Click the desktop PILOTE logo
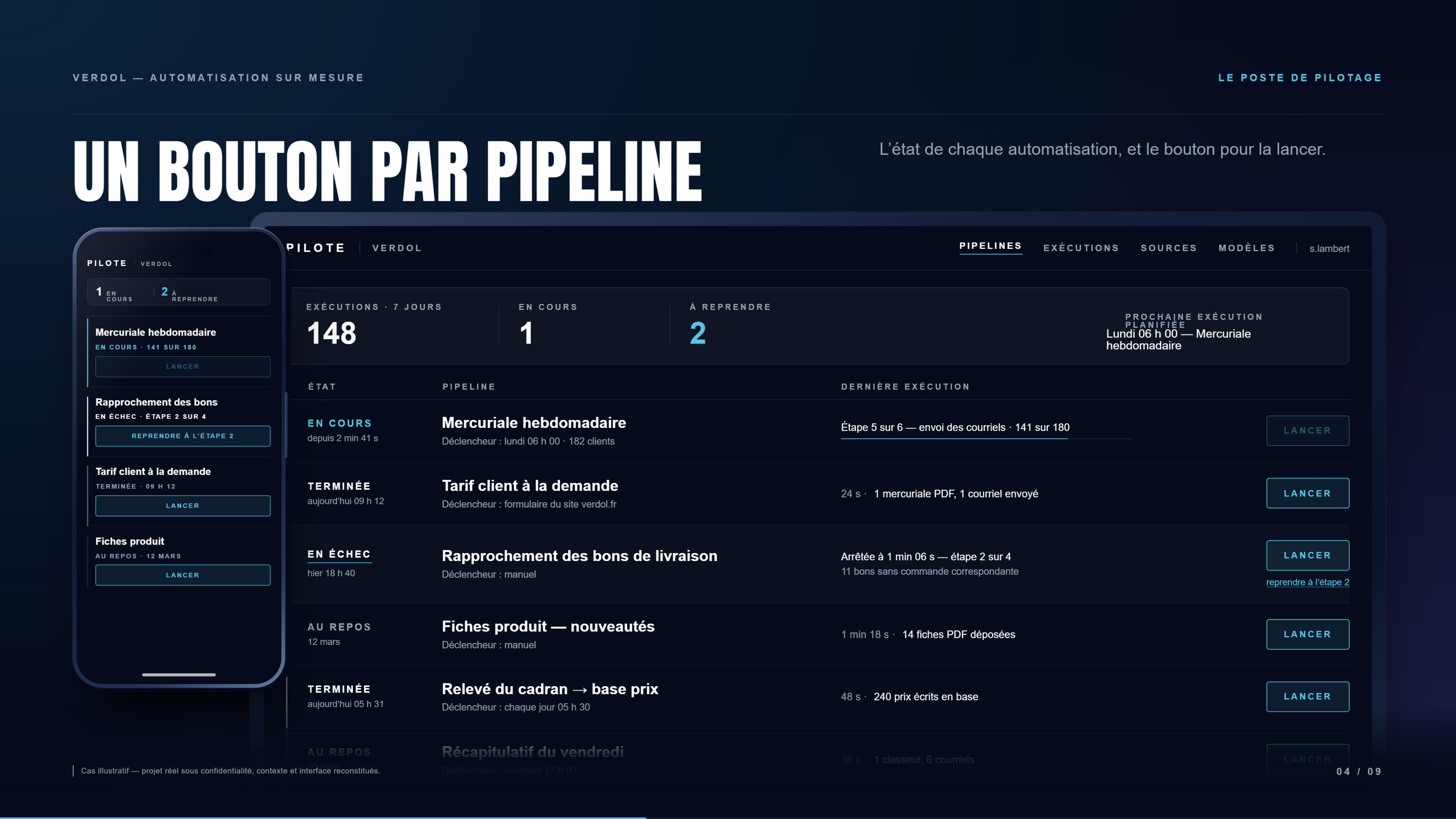This screenshot has width=1456, height=819. (315, 248)
